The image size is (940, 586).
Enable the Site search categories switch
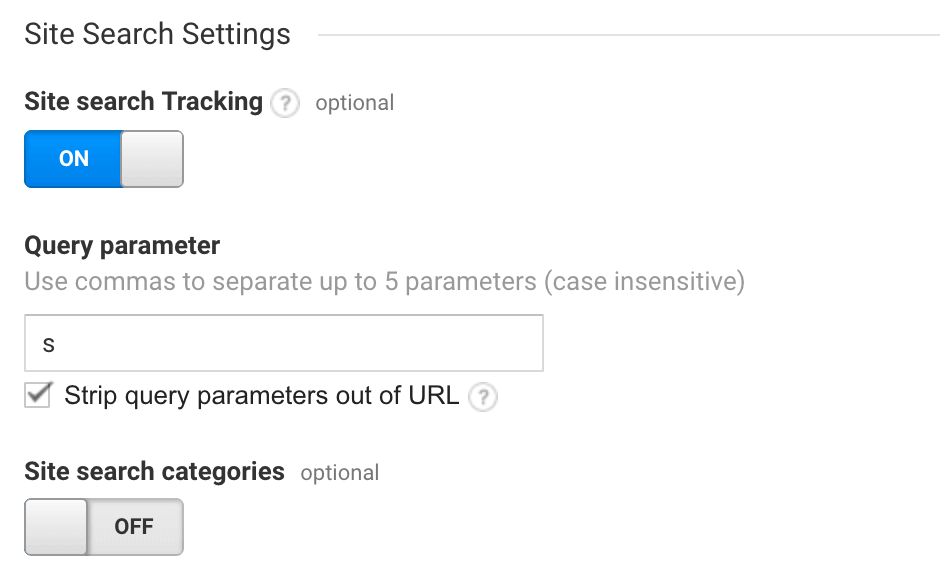[x=104, y=526]
